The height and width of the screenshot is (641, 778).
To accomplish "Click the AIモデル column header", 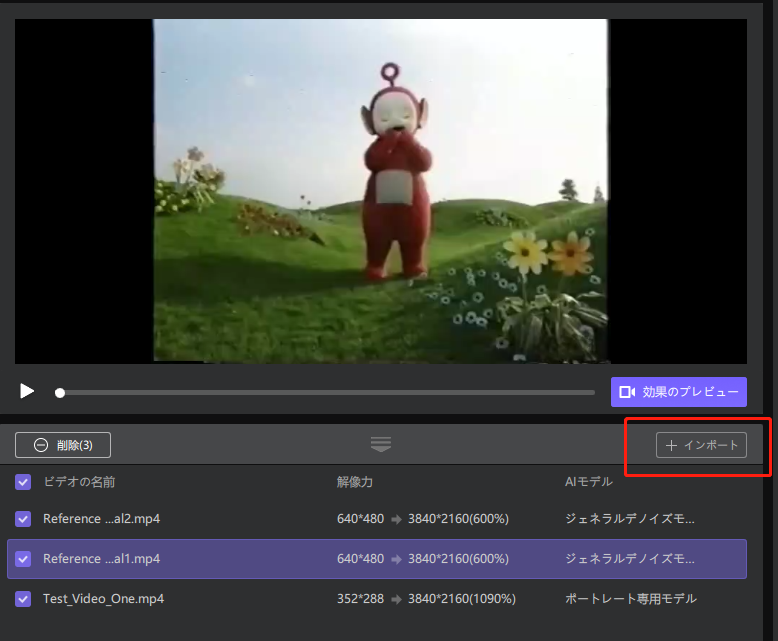I will click(589, 482).
